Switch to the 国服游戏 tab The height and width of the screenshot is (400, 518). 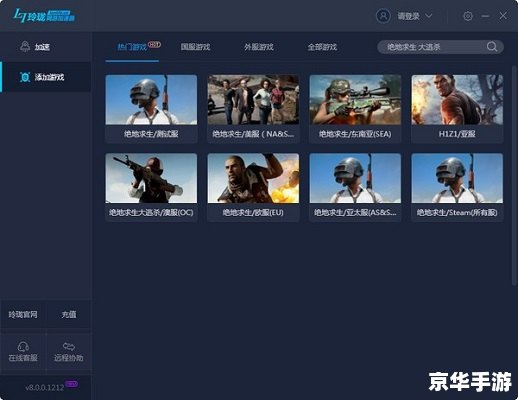coord(195,47)
